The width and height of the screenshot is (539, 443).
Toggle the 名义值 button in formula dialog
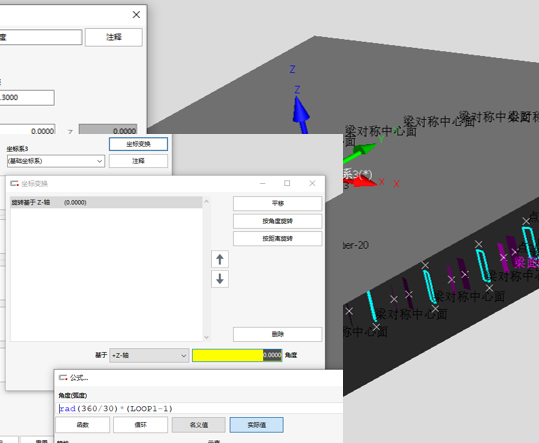click(199, 425)
